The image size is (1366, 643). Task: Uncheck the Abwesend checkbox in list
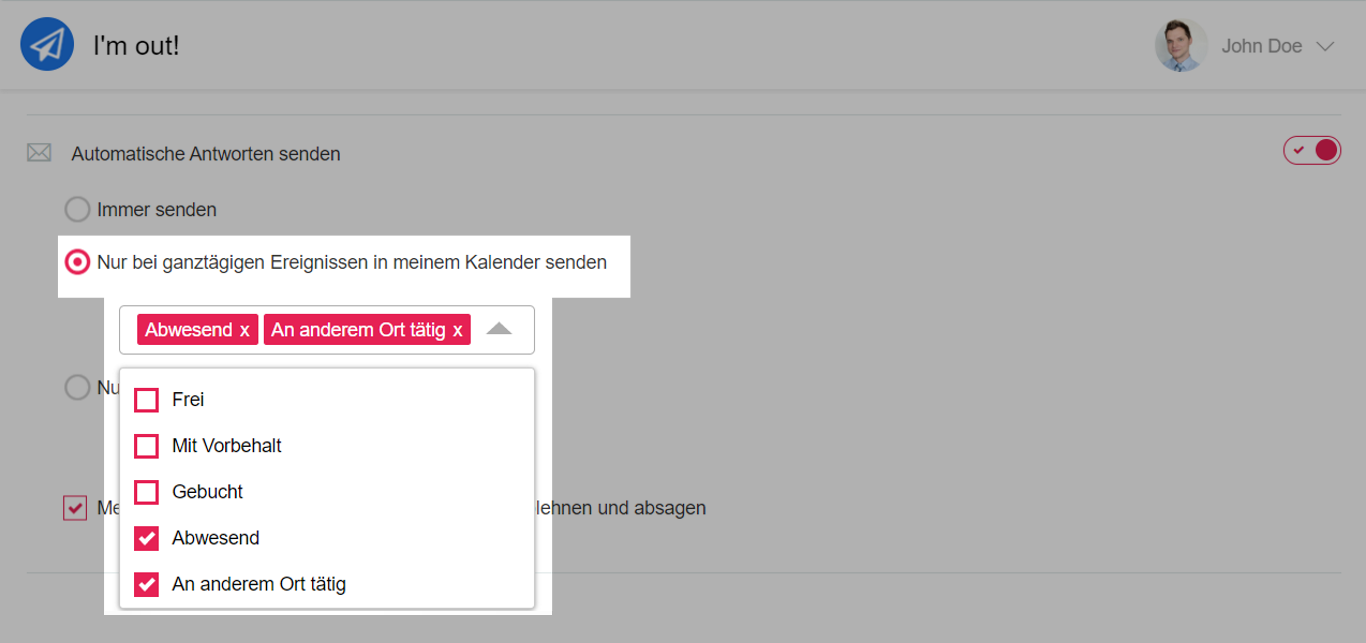147,538
